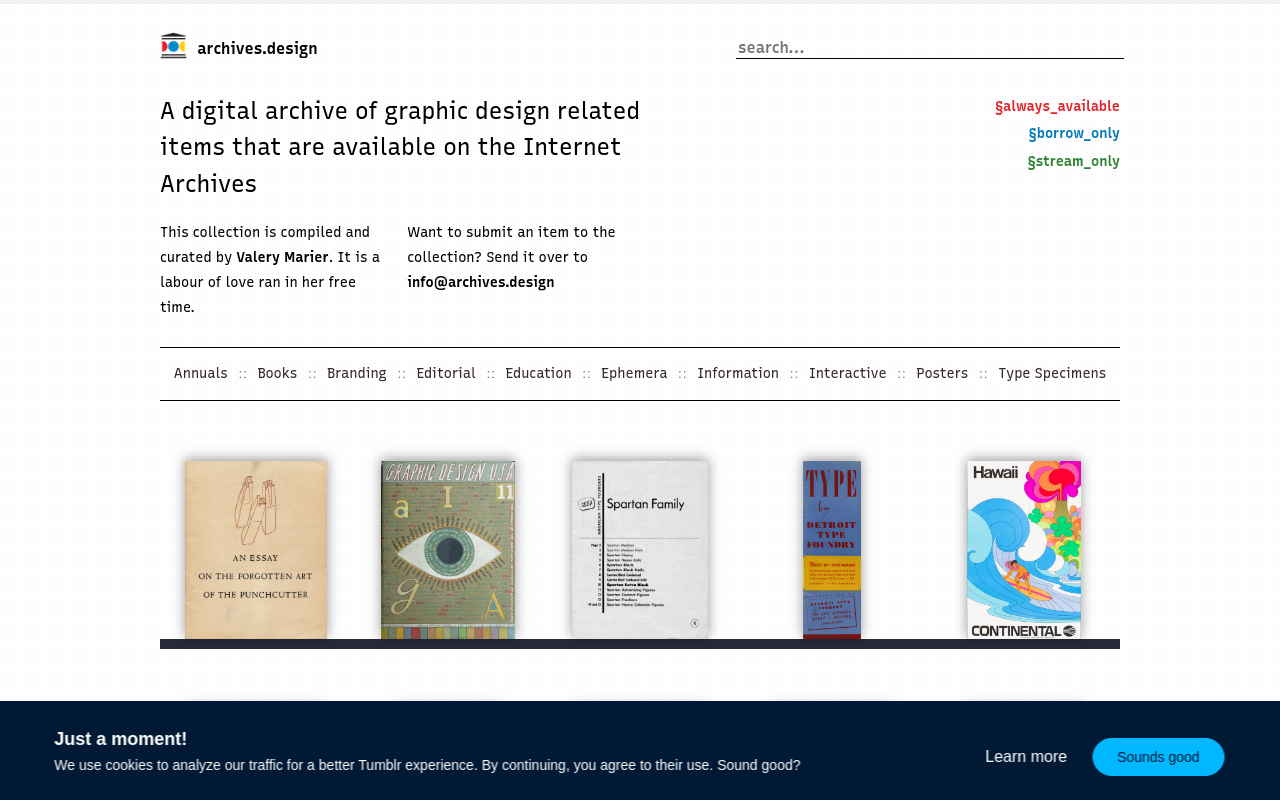Focus the search input field
Screen dimensions: 1280x800
point(930,47)
